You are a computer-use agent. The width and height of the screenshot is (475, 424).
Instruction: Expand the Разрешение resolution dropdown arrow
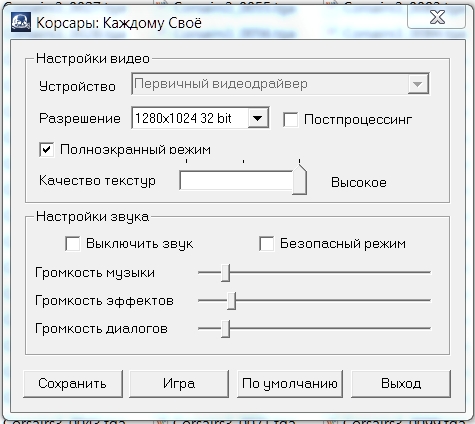pos(258,118)
